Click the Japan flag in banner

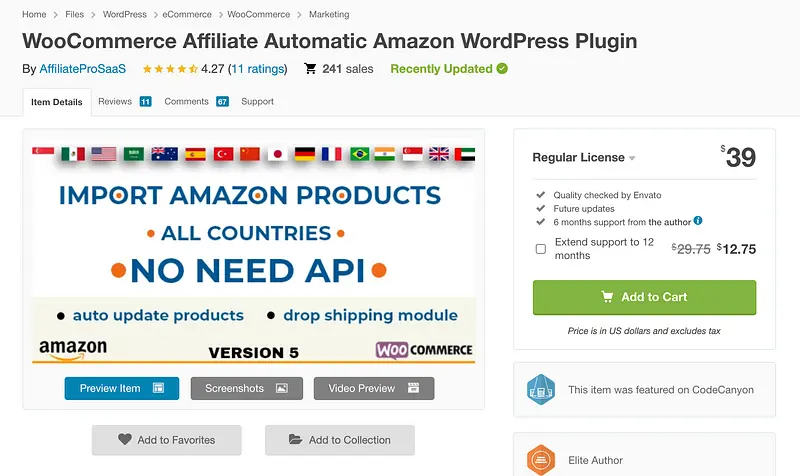pyautogui.click(x=278, y=154)
